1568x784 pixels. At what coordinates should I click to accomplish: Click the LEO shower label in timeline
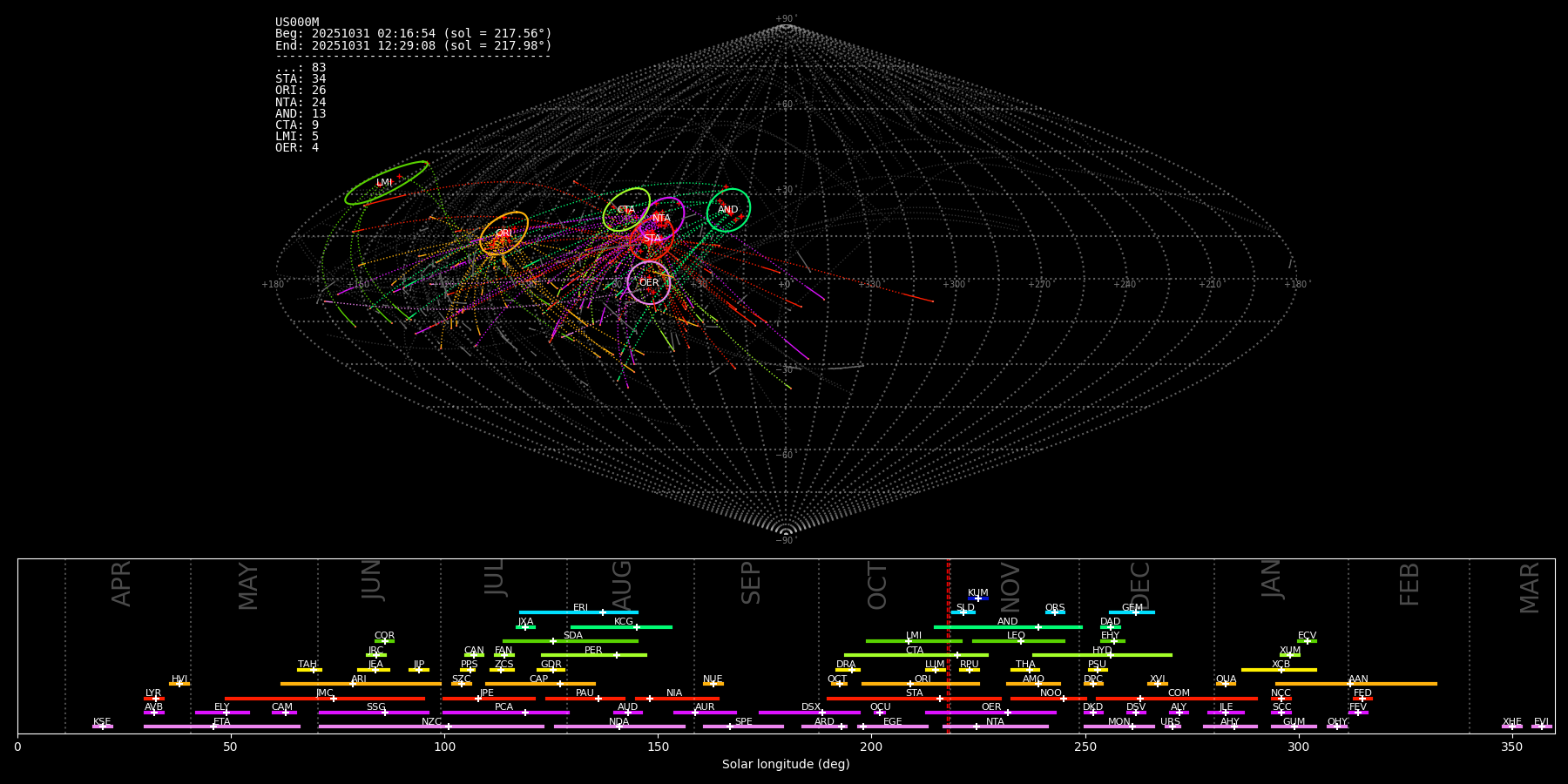(x=1017, y=636)
